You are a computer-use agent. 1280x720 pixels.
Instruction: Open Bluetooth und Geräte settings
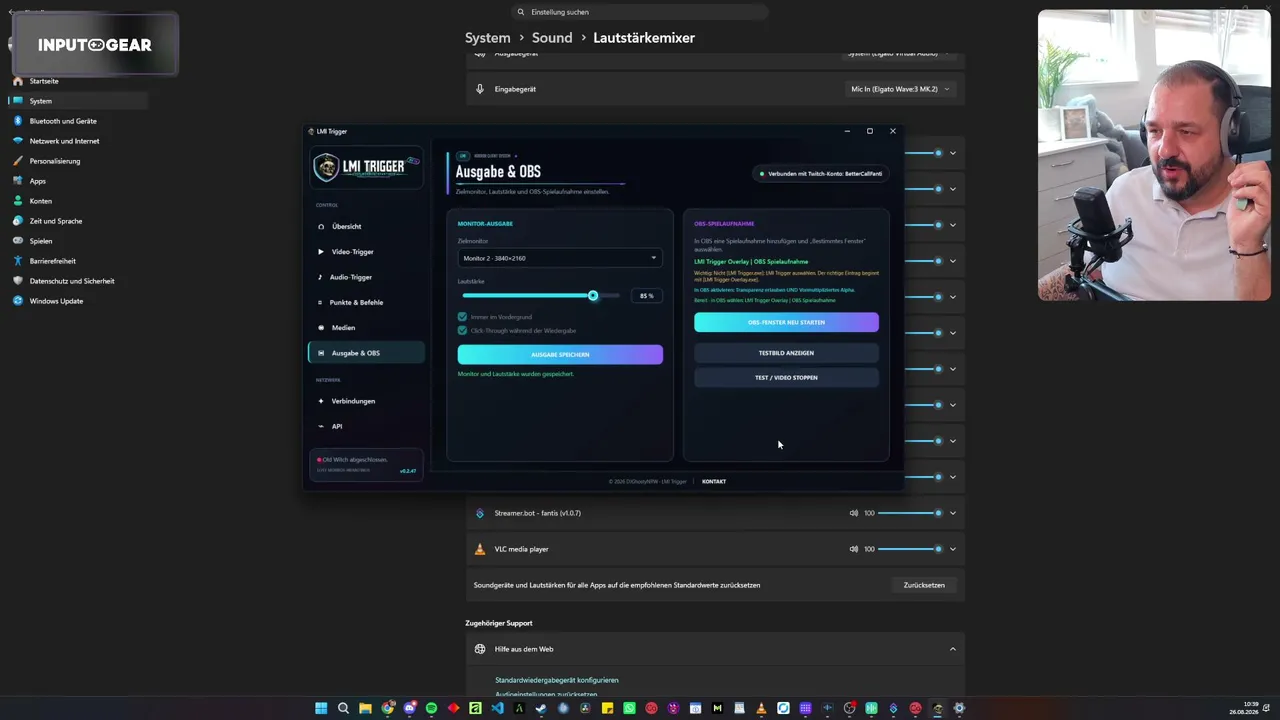pos(78,121)
